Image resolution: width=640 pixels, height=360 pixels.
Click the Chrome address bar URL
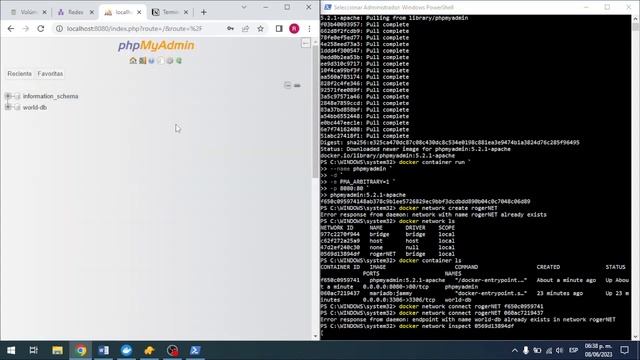click(135, 29)
